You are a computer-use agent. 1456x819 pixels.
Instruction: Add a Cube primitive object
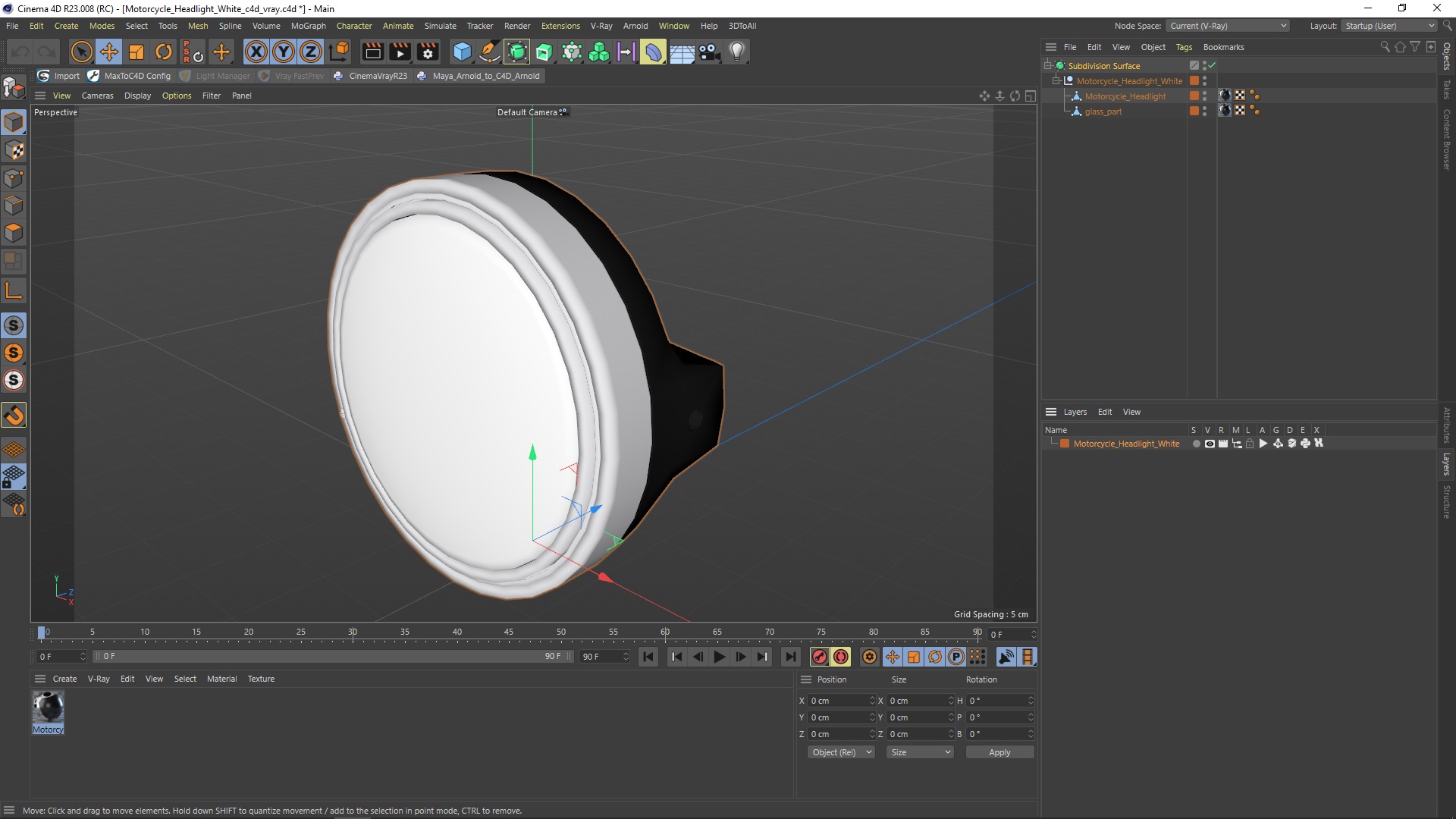[x=462, y=52]
